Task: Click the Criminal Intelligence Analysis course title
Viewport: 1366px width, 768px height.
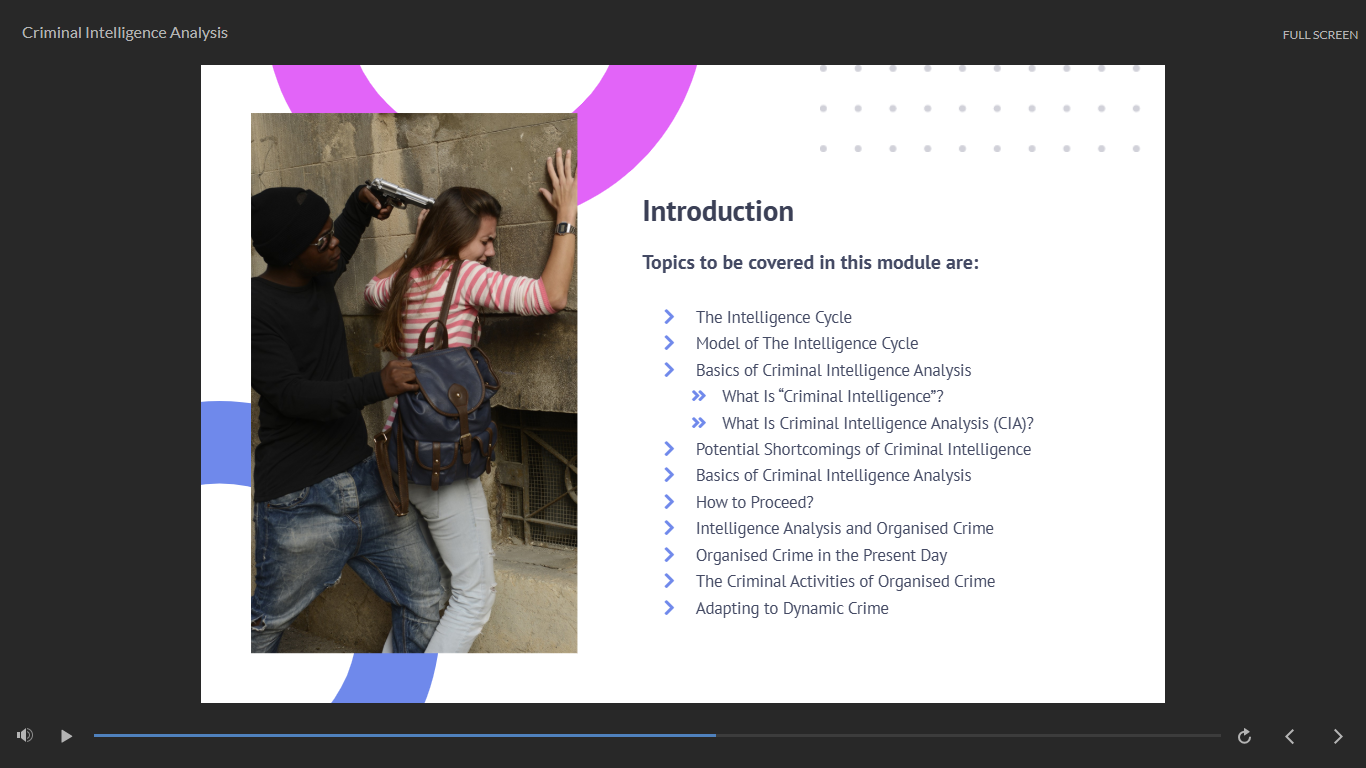Action: point(125,33)
